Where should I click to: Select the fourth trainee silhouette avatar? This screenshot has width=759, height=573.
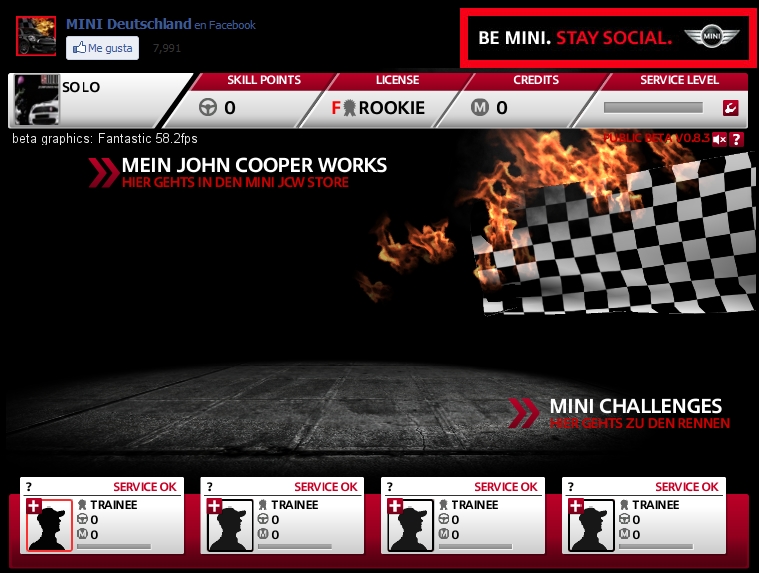[591, 526]
